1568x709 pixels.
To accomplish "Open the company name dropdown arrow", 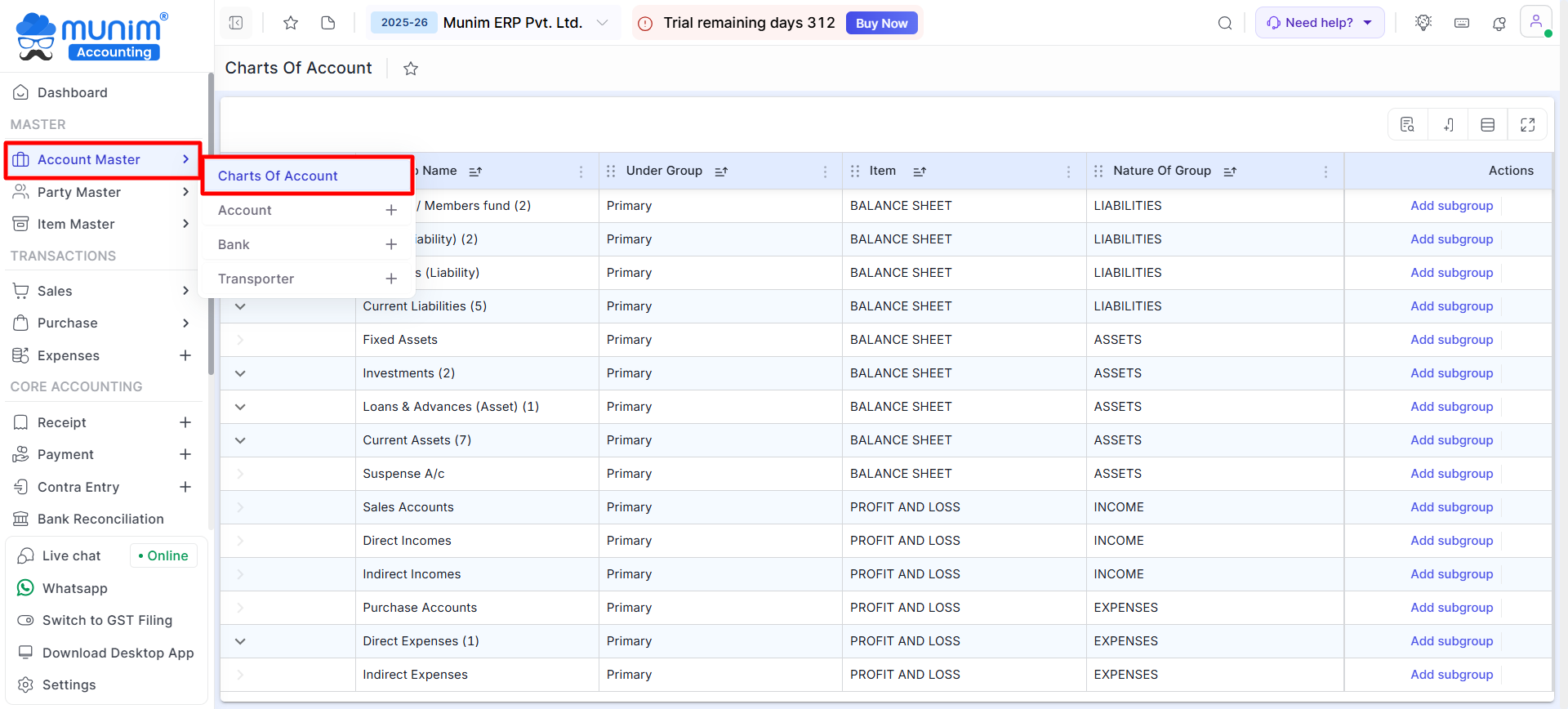I will pyautogui.click(x=603, y=23).
